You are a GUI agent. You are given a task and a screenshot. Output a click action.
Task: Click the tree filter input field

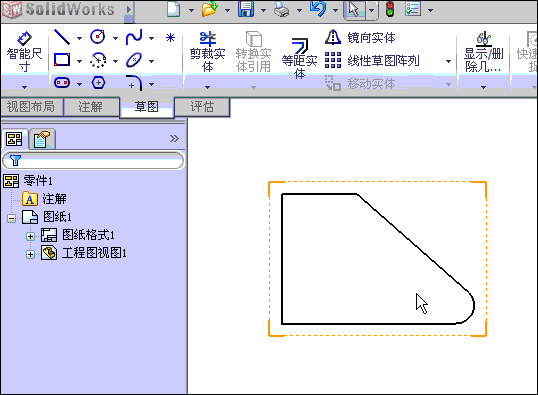click(93, 160)
